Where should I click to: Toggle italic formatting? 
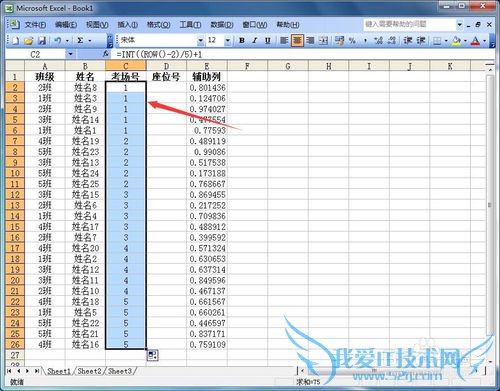255,41
